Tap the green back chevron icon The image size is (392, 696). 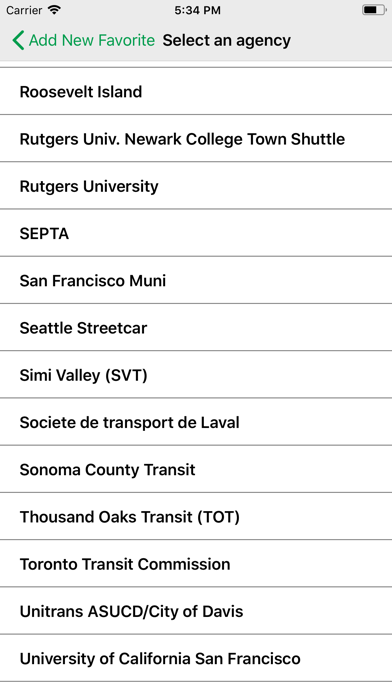point(18,40)
